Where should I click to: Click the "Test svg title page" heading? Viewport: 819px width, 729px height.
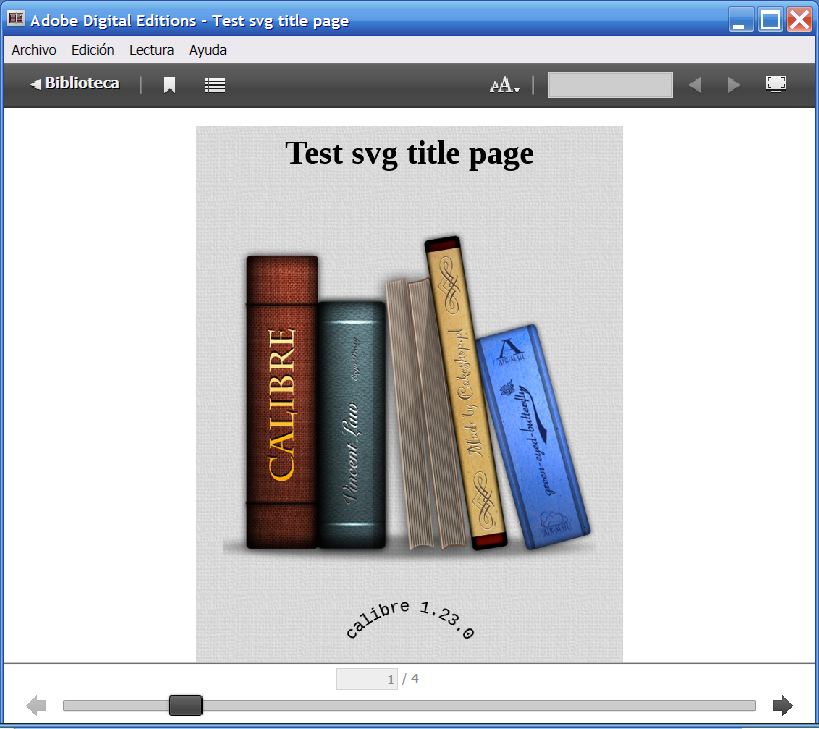410,154
